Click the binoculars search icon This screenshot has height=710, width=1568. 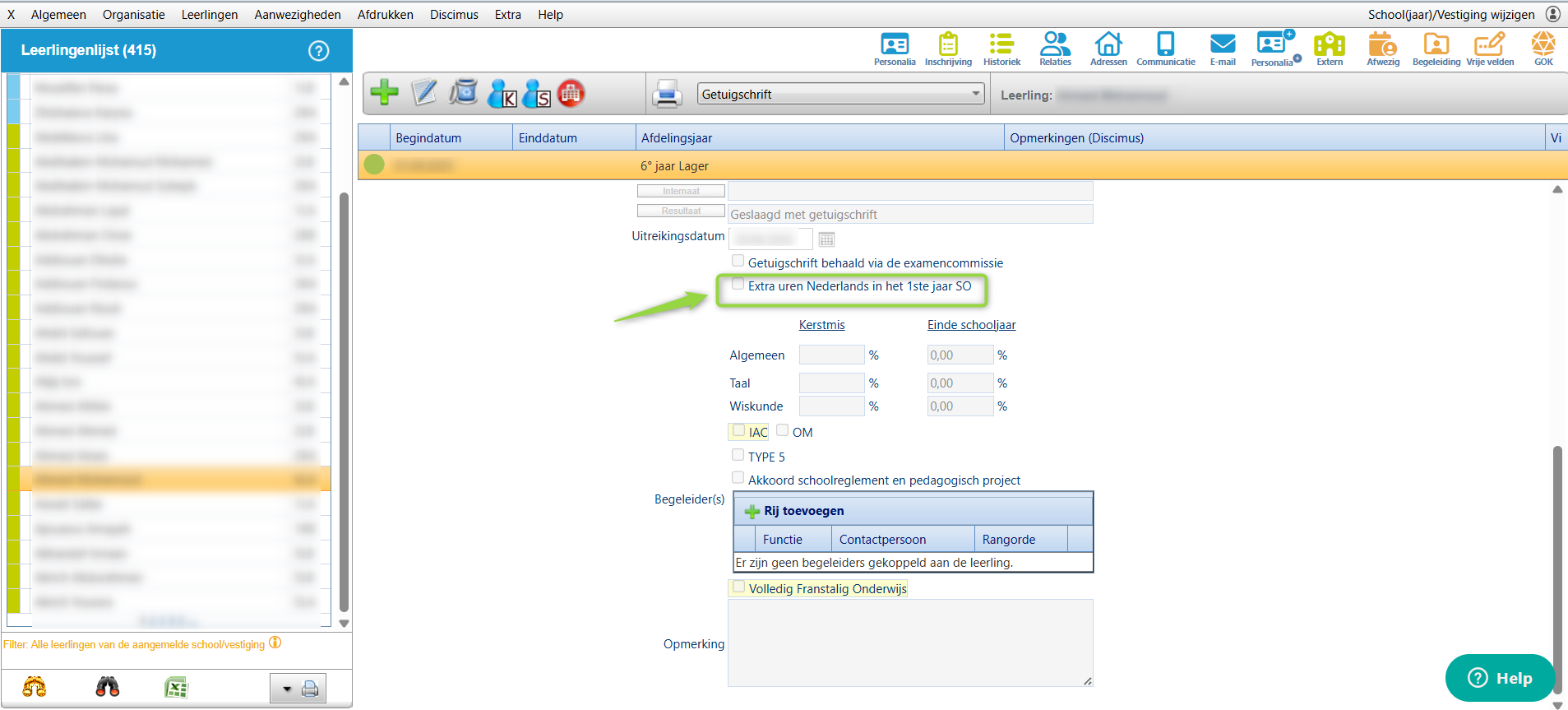pos(108,687)
